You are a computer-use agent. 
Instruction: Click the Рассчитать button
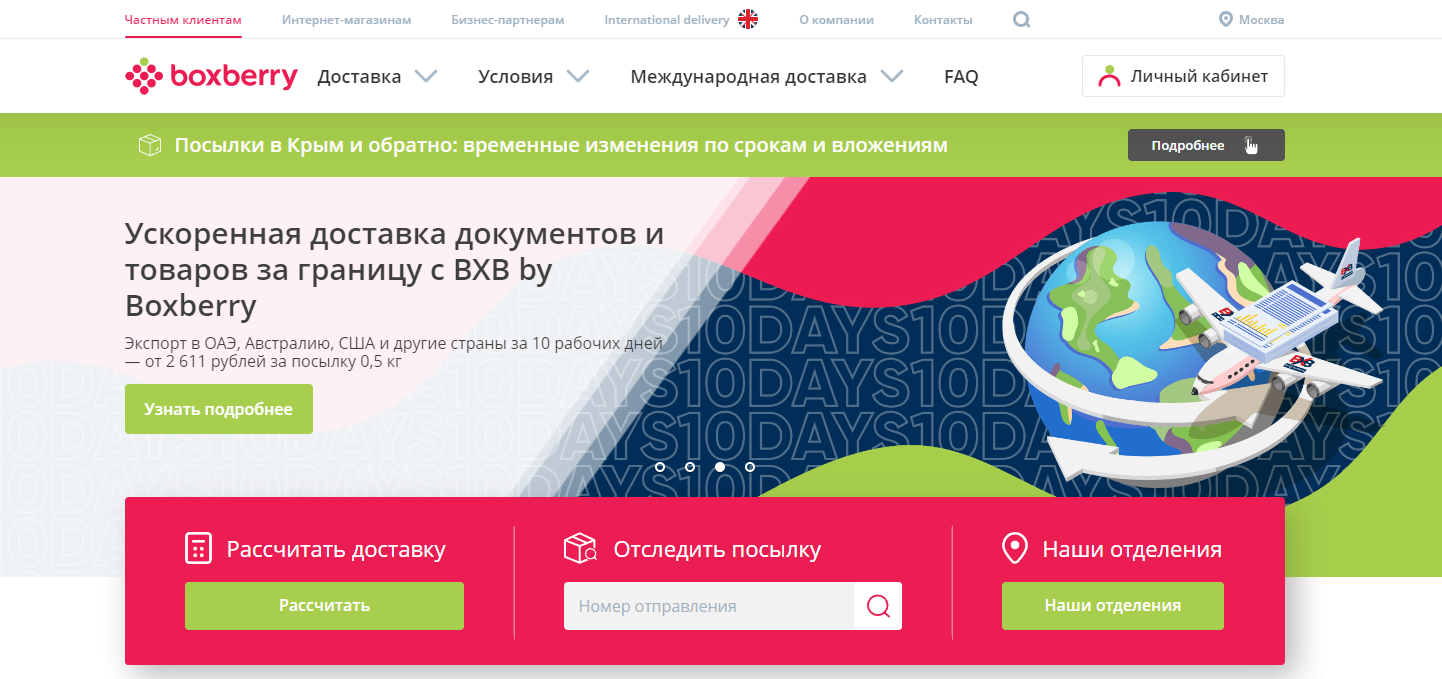pos(324,606)
